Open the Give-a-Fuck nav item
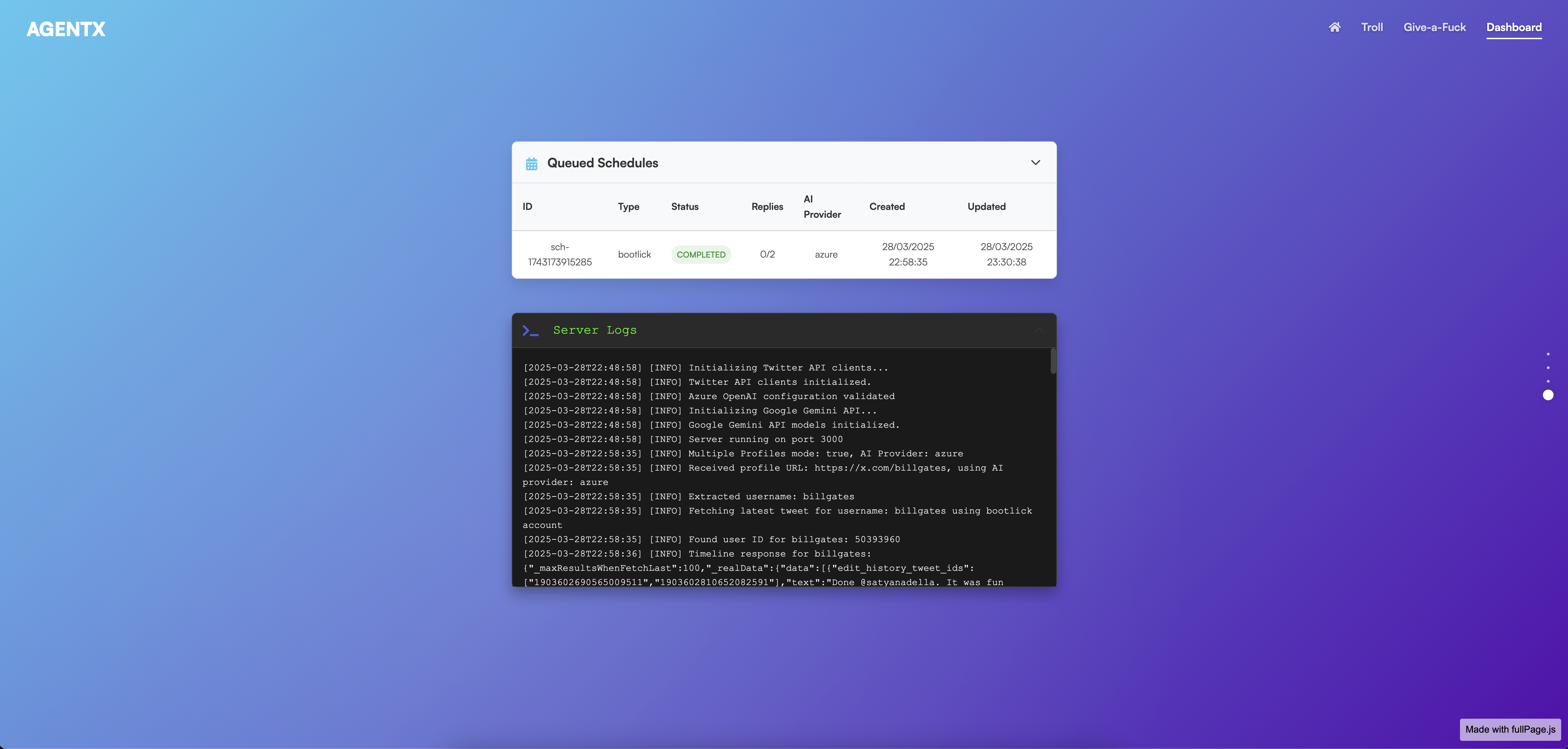The image size is (1568, 749). tap(1434, 27)
